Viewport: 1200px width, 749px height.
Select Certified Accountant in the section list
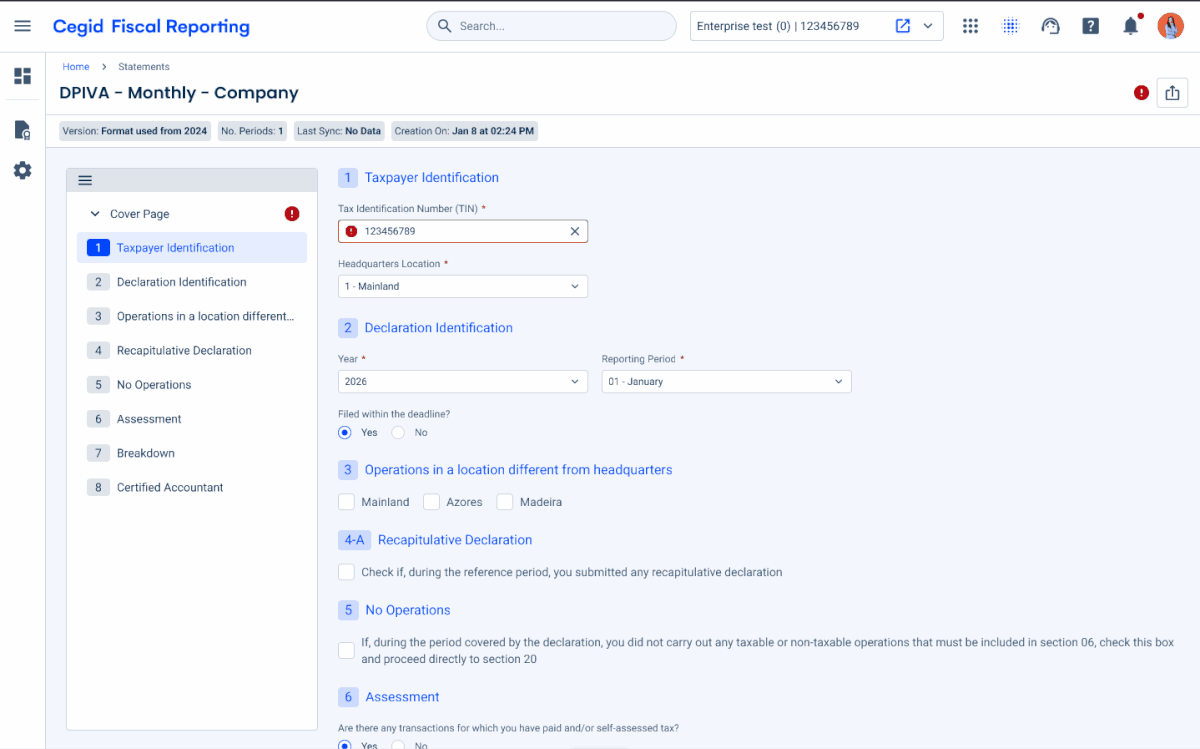pyautogui.click(x=170, y=488)
